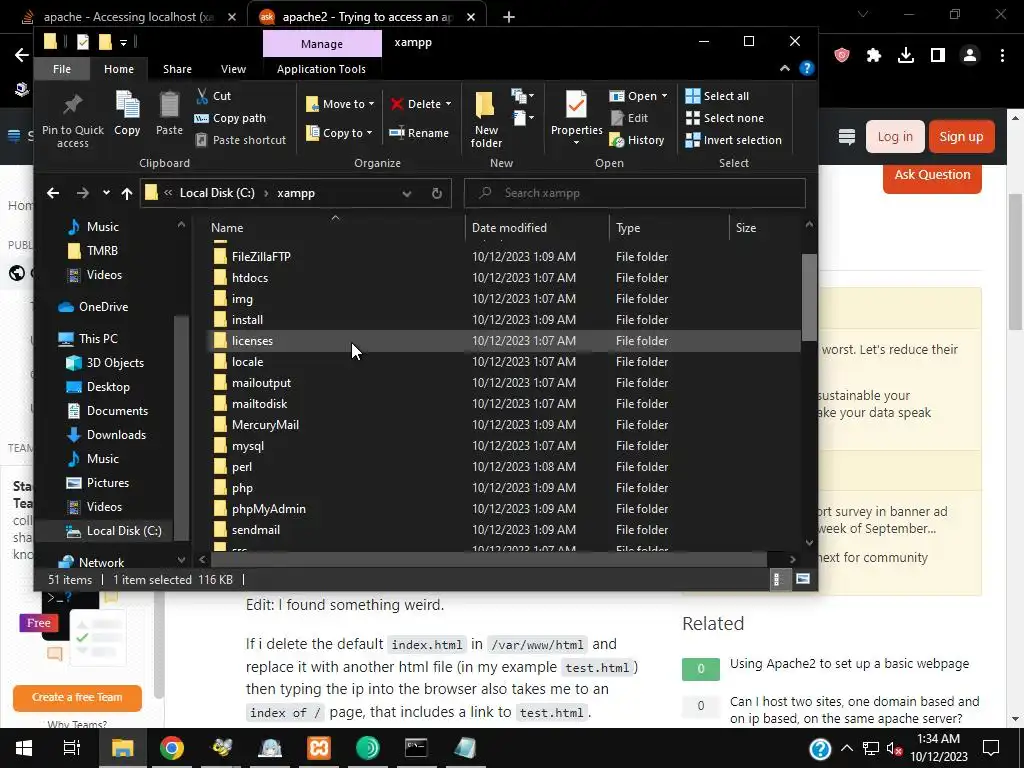Open the Delete dropdown in ribbon

click(x=421, y=104)
